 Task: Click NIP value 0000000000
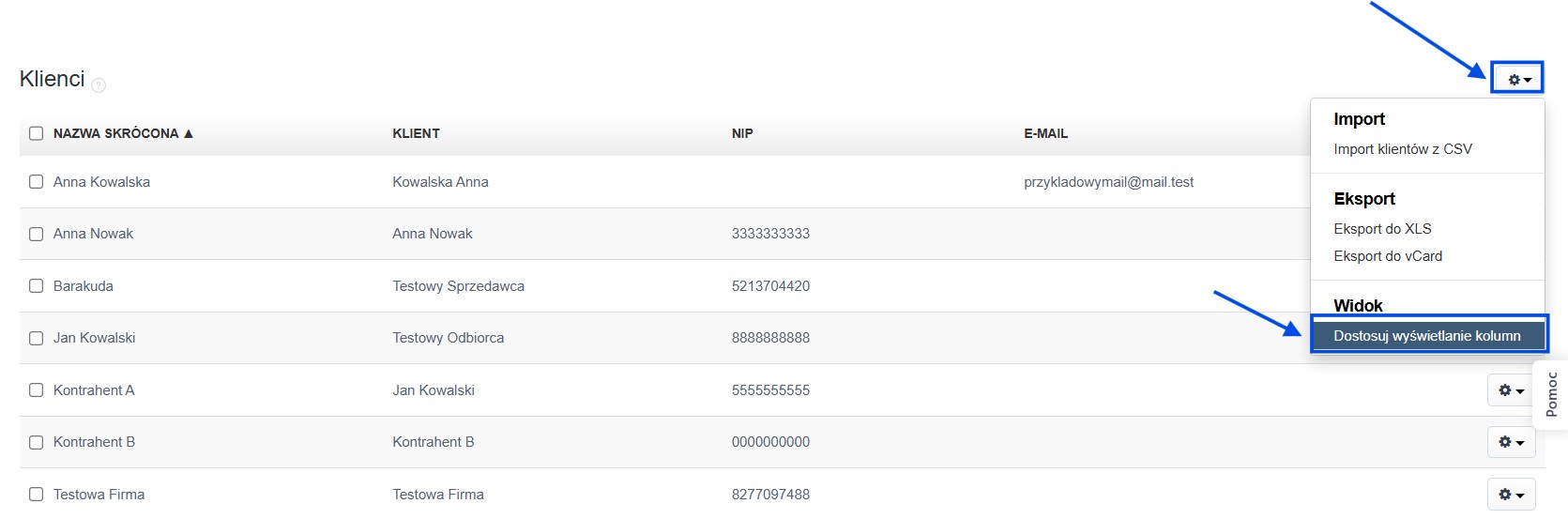pyautogui.click(x=770, y=442)
